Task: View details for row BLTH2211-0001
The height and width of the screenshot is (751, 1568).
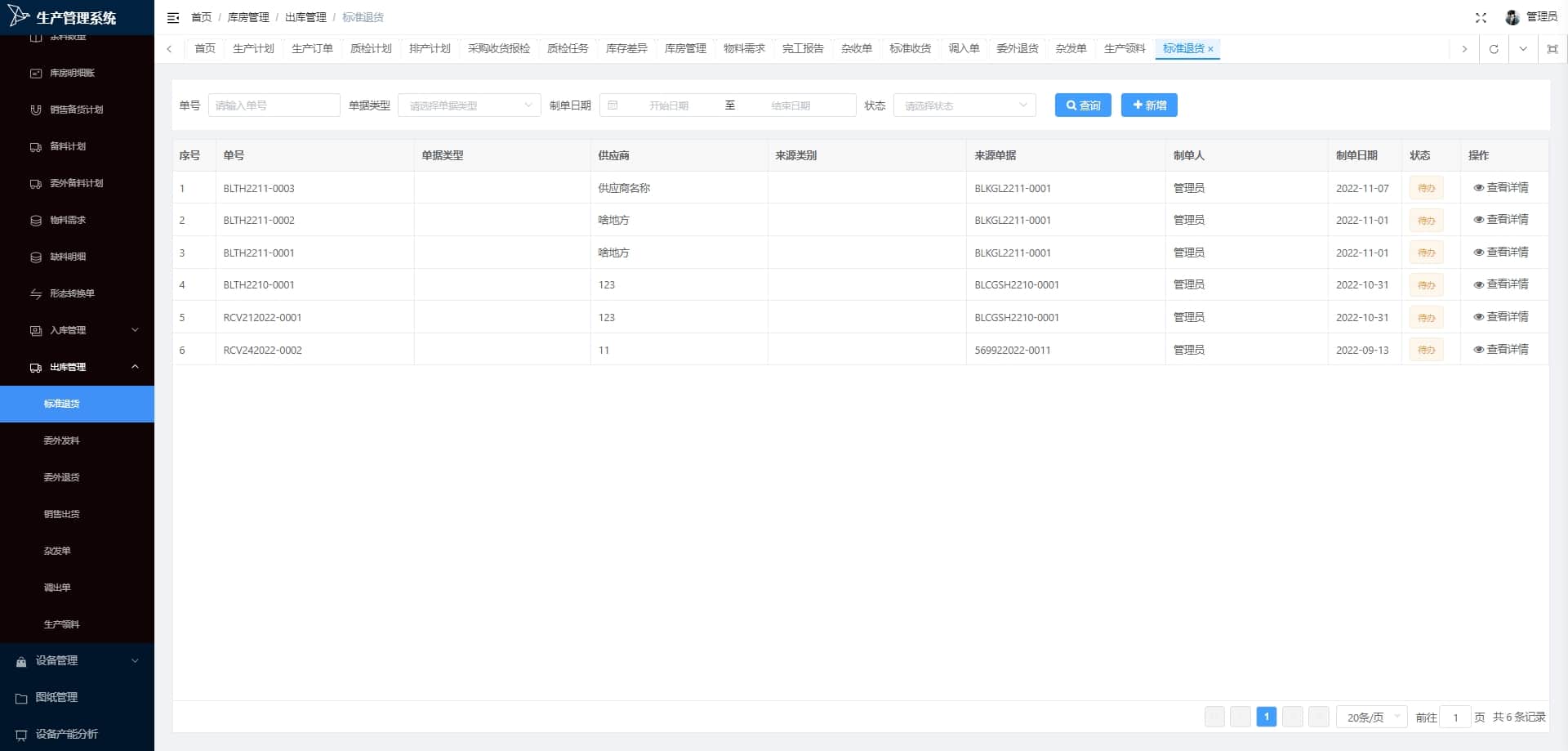Action: click(x=1501, y=253)
